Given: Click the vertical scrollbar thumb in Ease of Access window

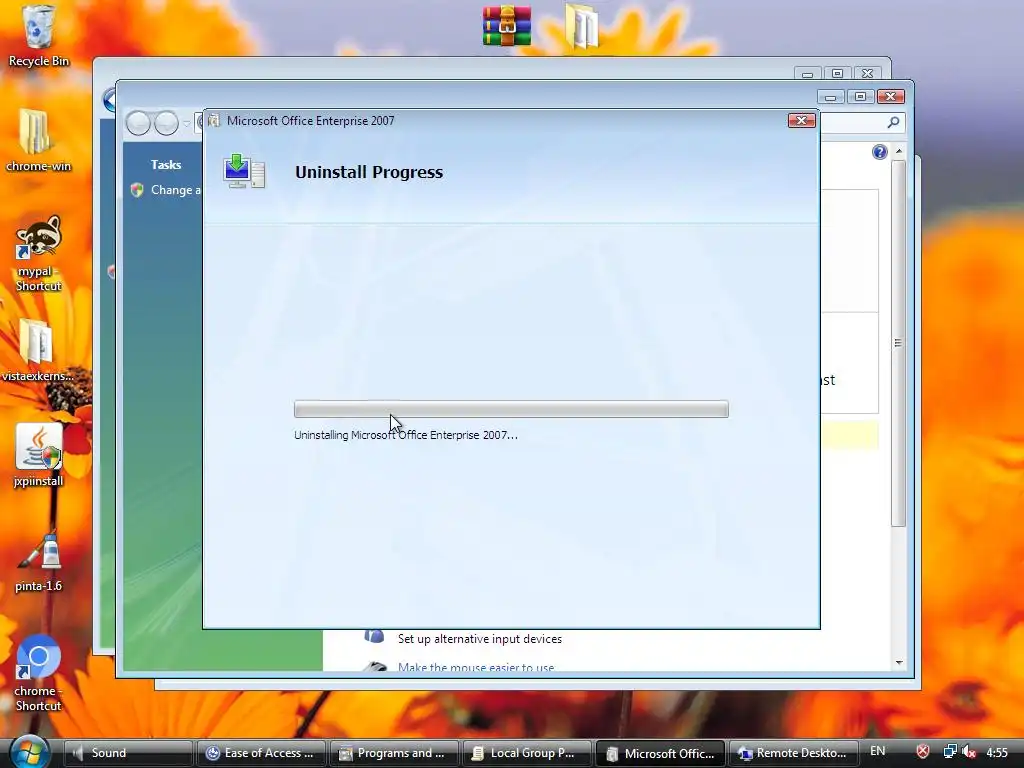Looking at the screenshot, I should 899,343.
